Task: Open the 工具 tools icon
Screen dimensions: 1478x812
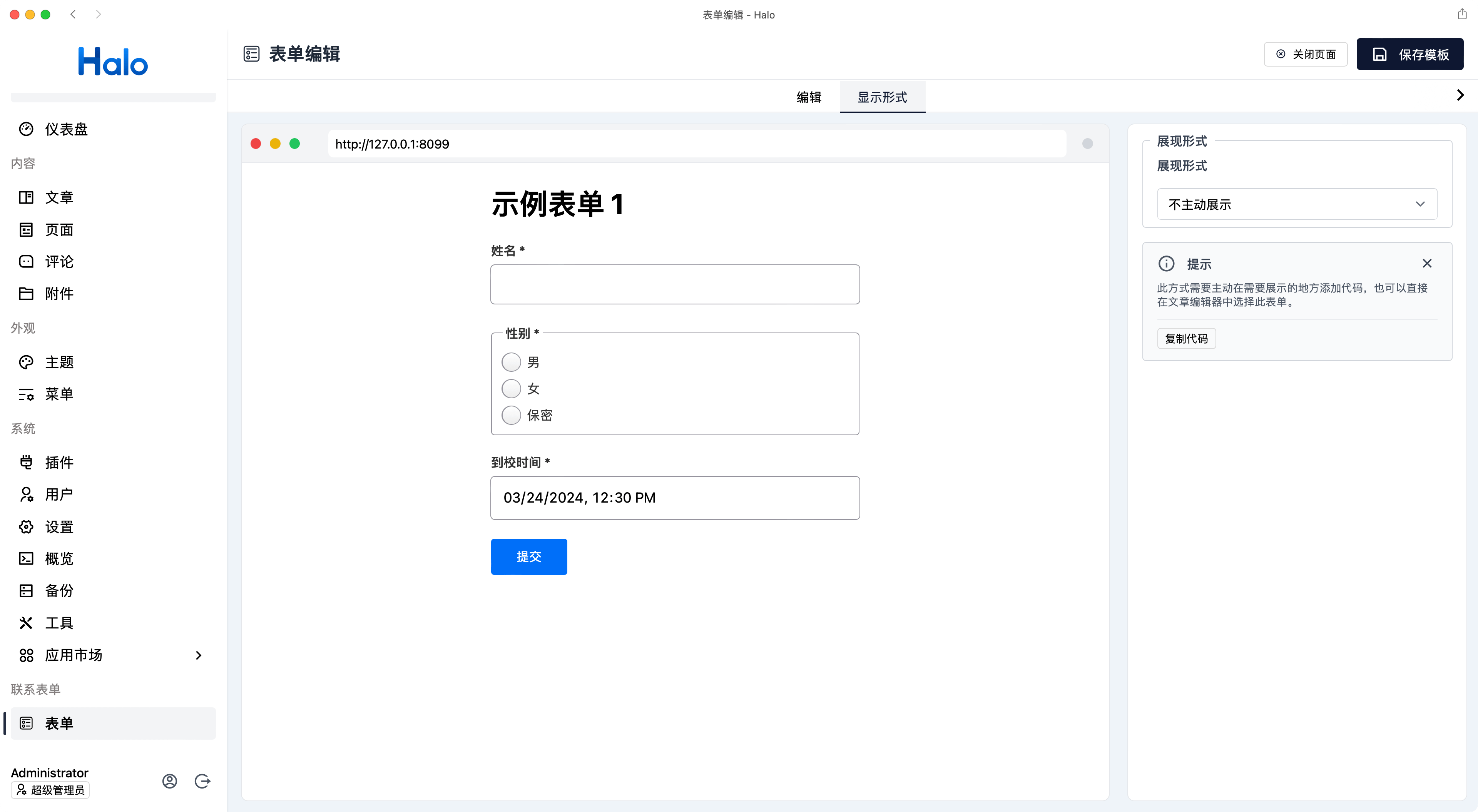Action: click(26, 623)
